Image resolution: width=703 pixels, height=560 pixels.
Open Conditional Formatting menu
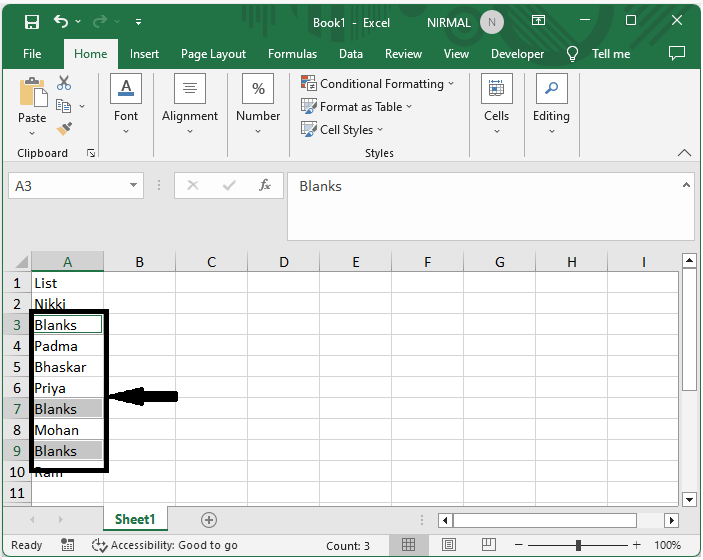[x=378, y=83]
